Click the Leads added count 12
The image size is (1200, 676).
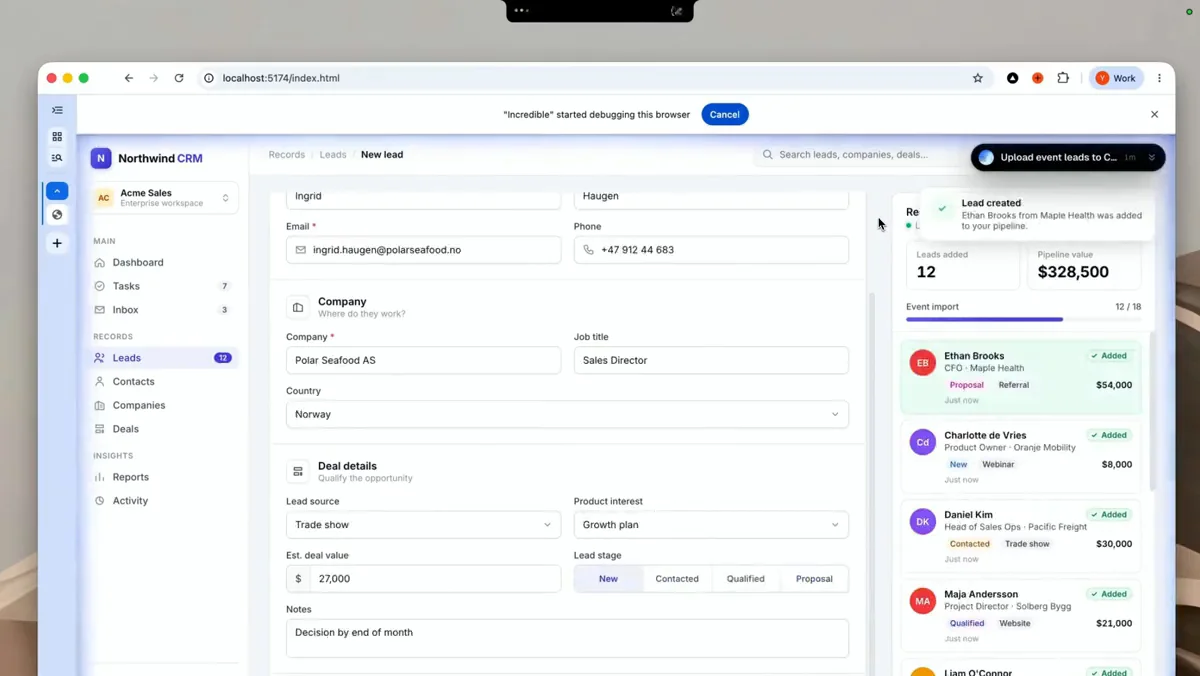coord(927,272)
